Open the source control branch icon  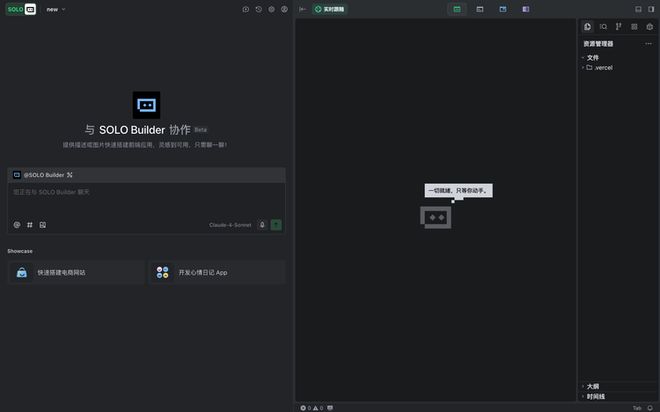[618, 27]
